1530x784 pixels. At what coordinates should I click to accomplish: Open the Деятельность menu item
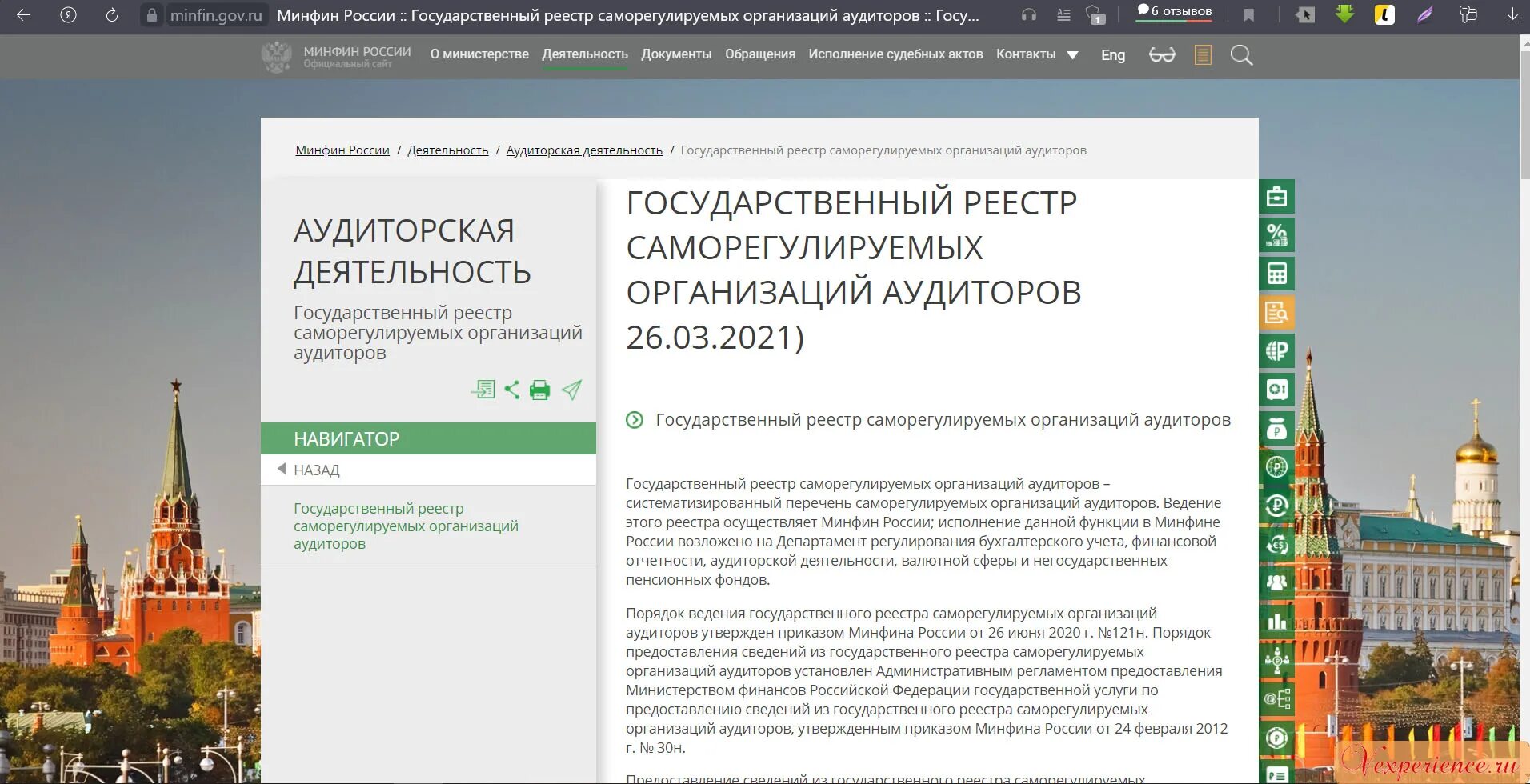[x=585, y=54]
